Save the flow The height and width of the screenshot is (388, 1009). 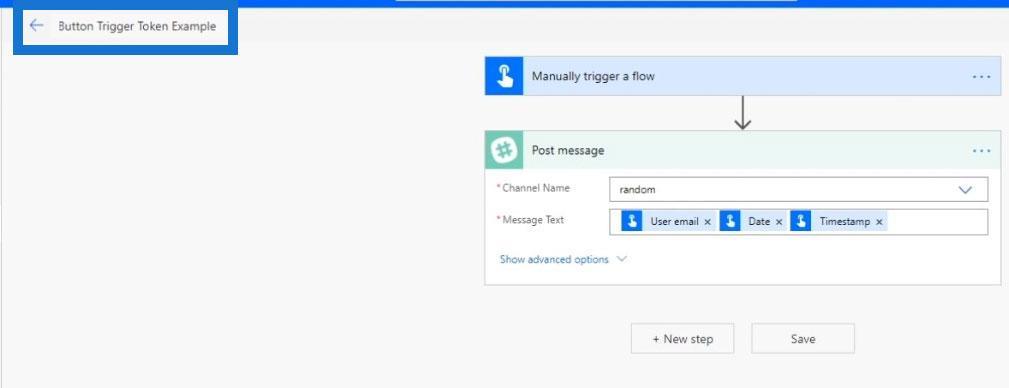[x=802, y=338]
